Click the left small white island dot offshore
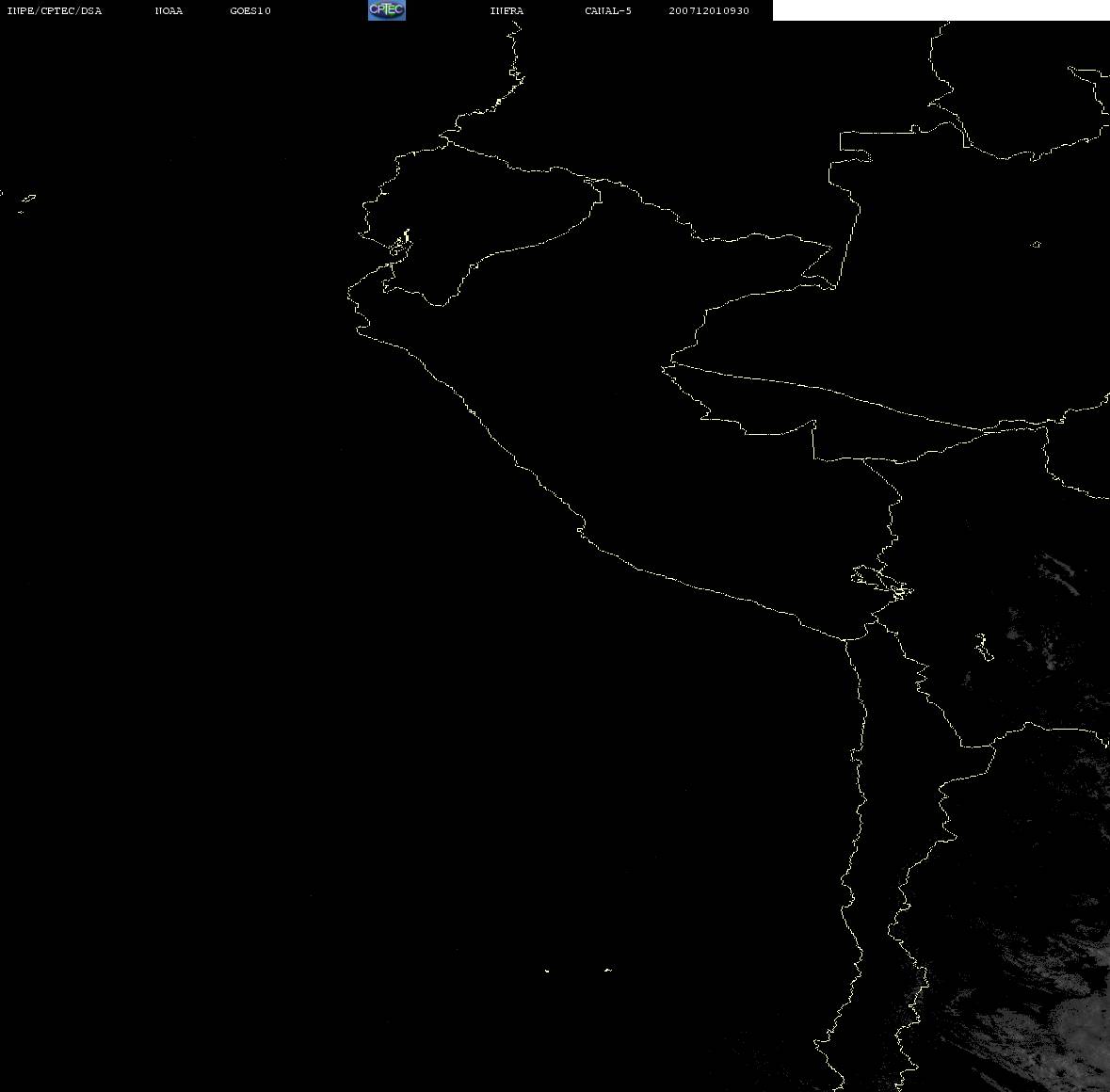The height and width of the screenshot is (1092, 1110). (547, 971)
